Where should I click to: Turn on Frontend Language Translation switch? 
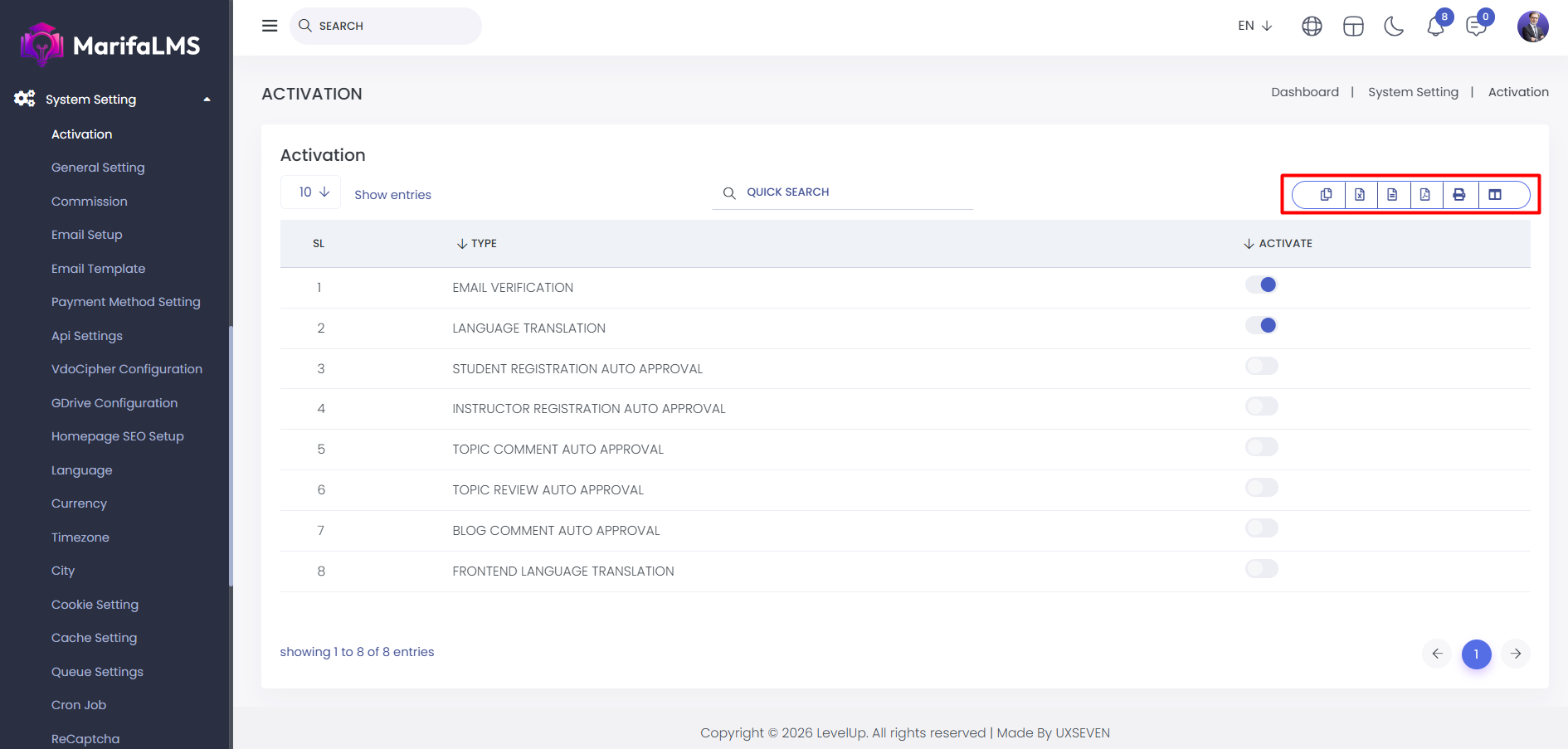(x=1261, y=569)
